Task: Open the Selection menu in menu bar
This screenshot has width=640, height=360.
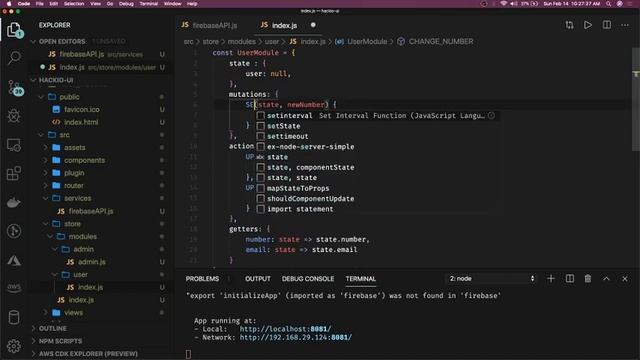Action: tap(74, 4)
